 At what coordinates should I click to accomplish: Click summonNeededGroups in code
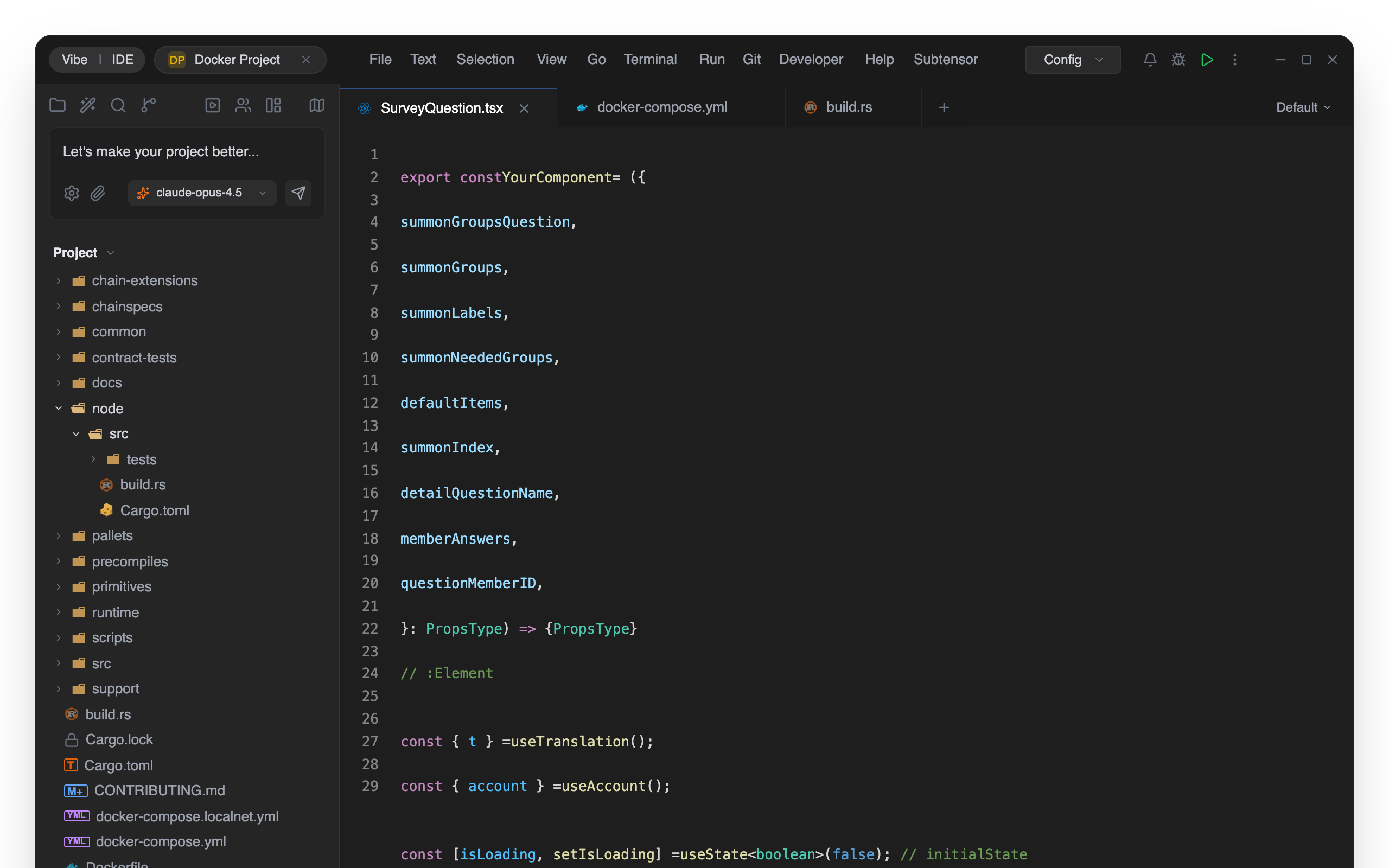(x=476, y=358)
